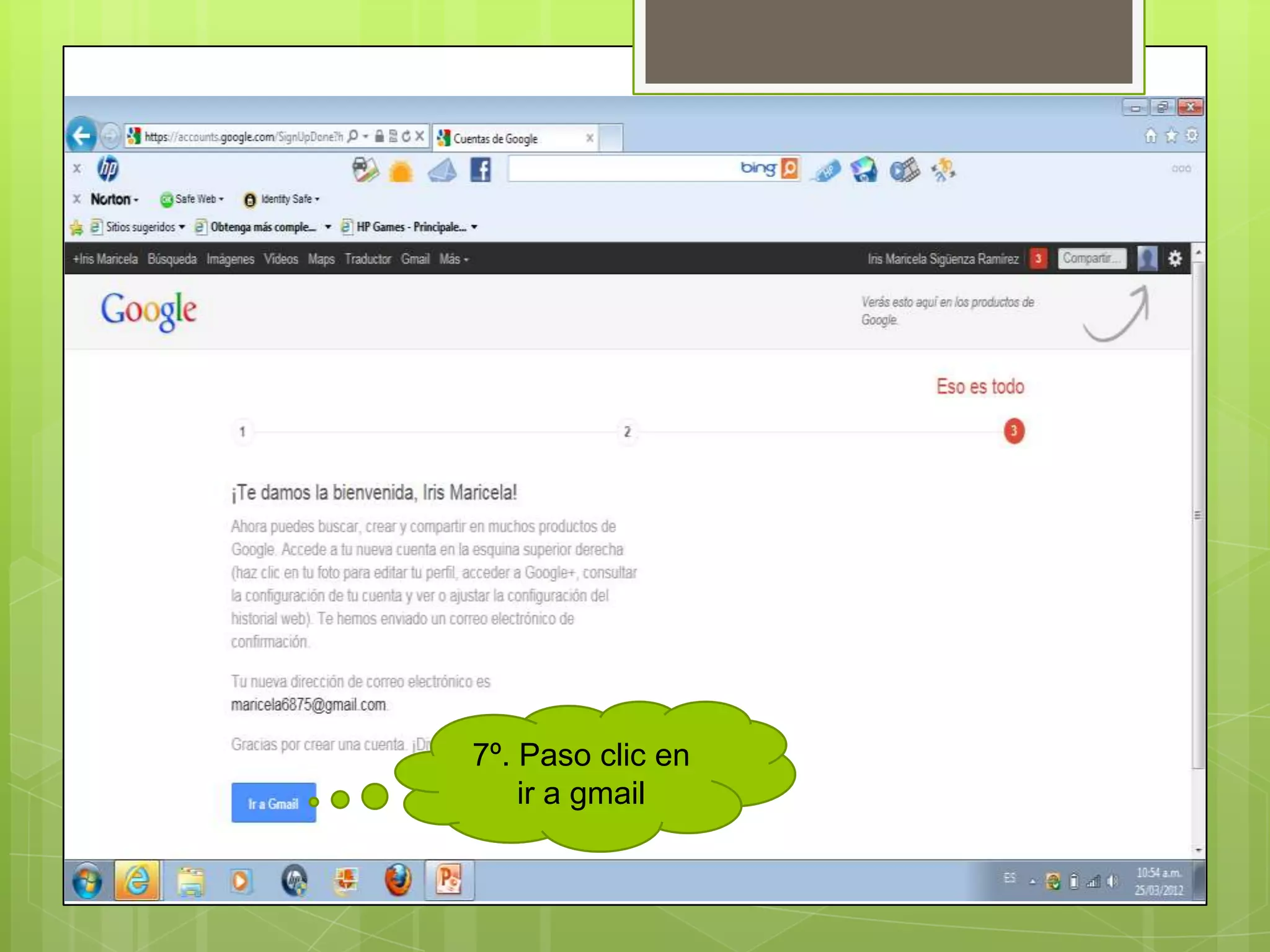Click the address bar URL field
1270x952 pixels.
coord(243,136)
